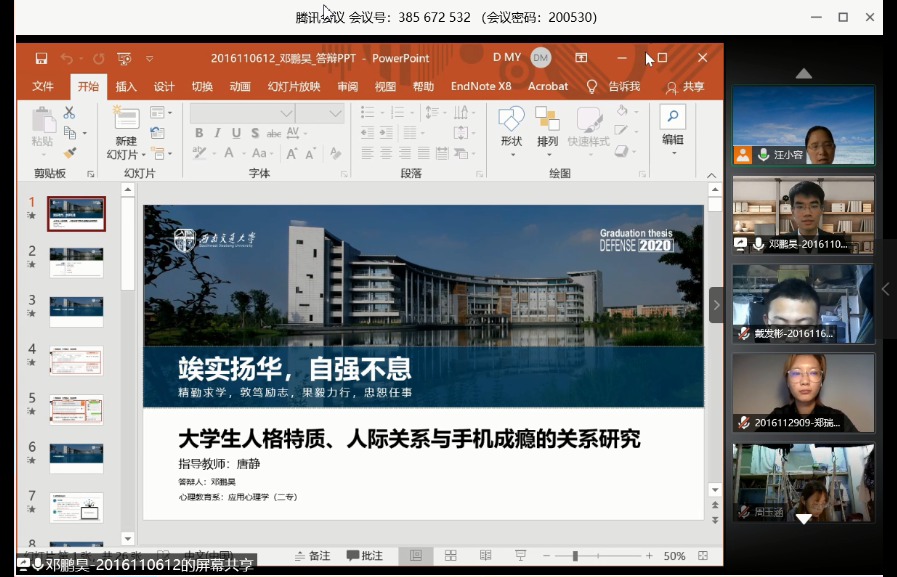The height and width of the screenshot is (577, 897).
Task: Open Reading view from status bar
Action: pyautogui.click(x=485, y=556)
